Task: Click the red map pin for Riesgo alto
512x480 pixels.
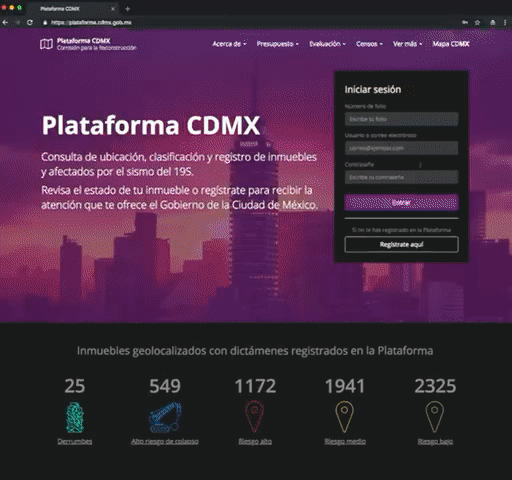Action: [255, 417]
